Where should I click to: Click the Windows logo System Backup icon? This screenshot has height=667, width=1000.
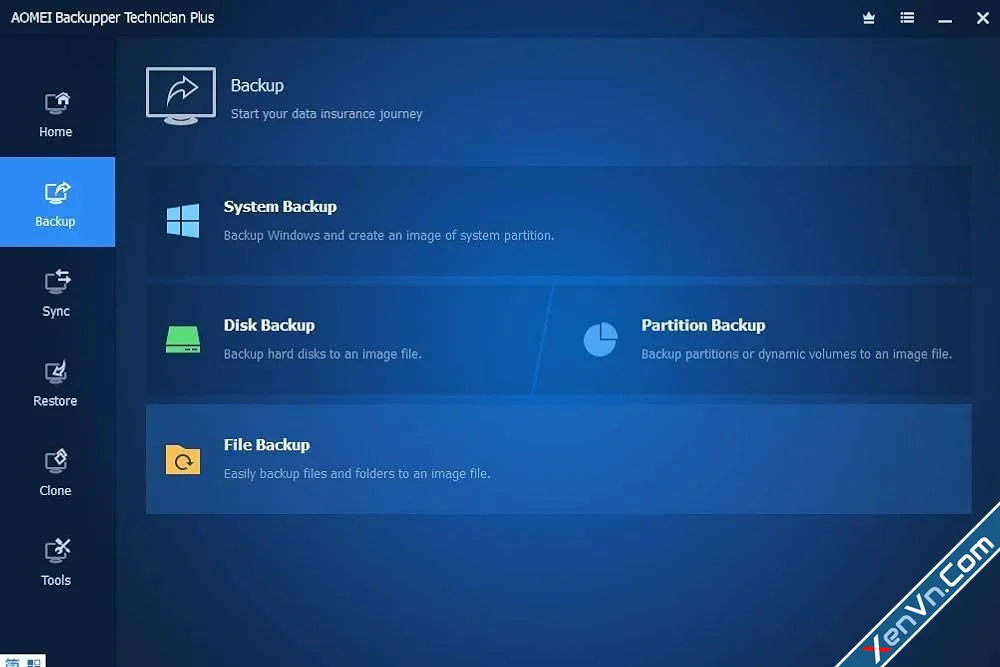[x=183, y=221]
